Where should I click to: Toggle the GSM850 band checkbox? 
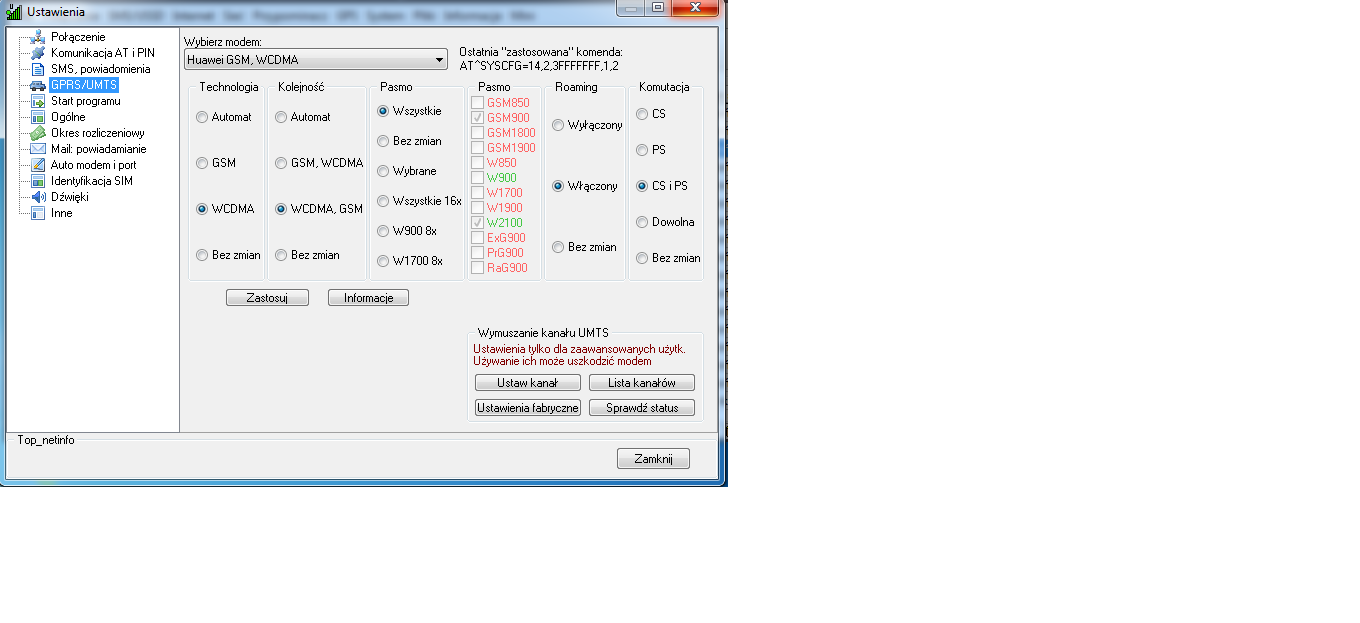pos(478,103)
